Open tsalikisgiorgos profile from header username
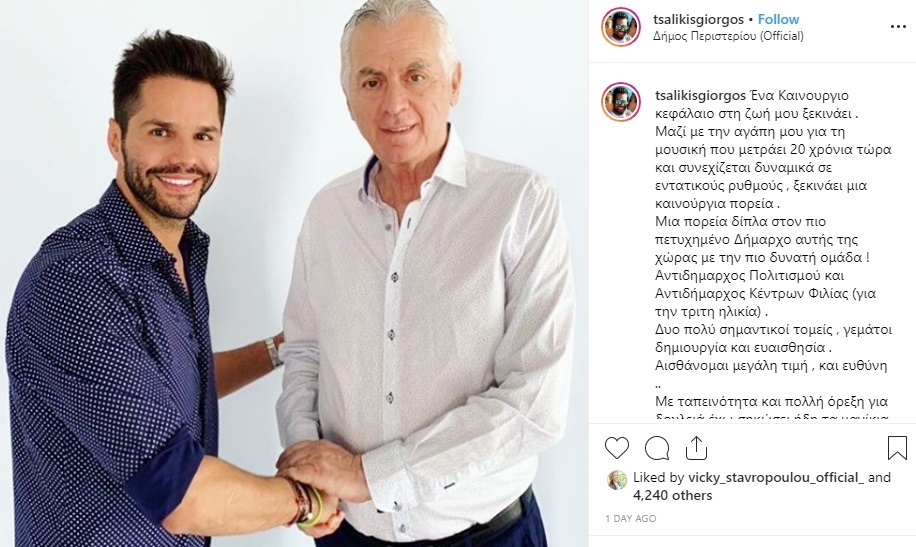This screenshot has width=916, height=547. point(698,19)
